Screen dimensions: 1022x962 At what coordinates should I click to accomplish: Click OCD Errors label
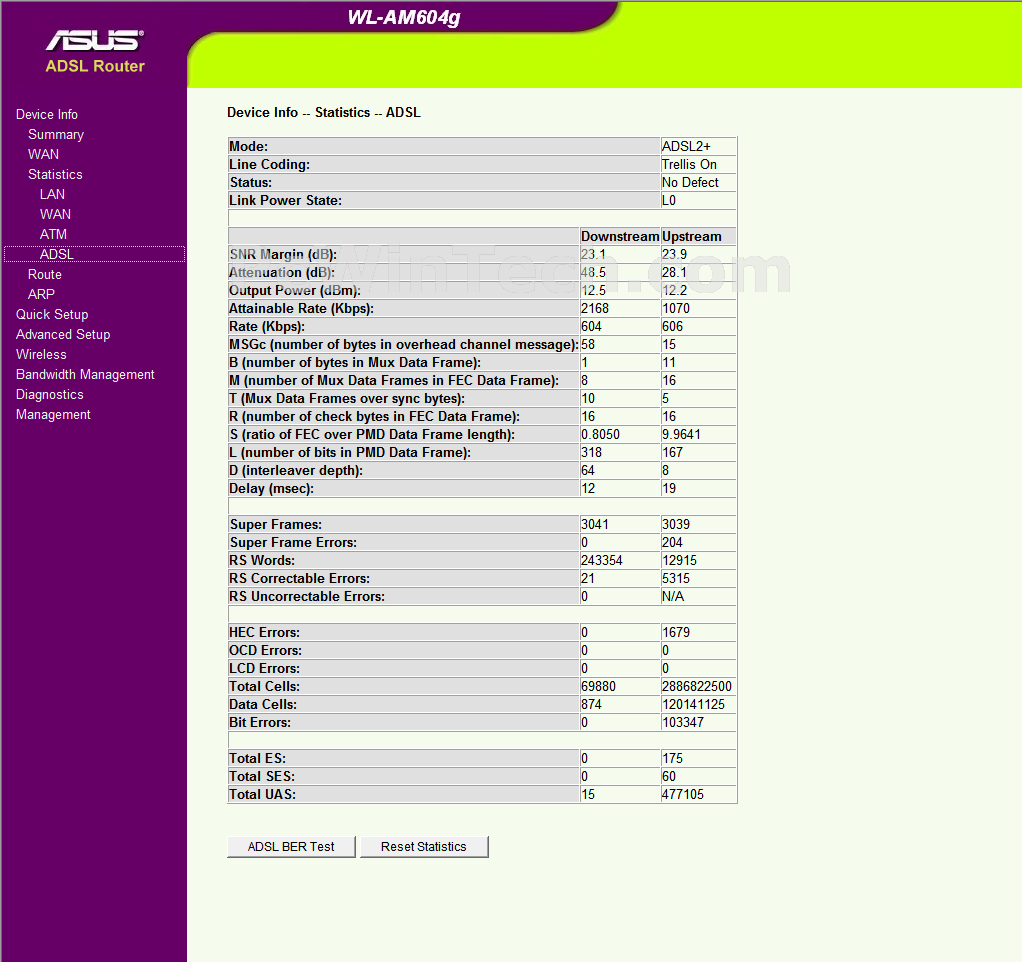click(x=265, y=650)
